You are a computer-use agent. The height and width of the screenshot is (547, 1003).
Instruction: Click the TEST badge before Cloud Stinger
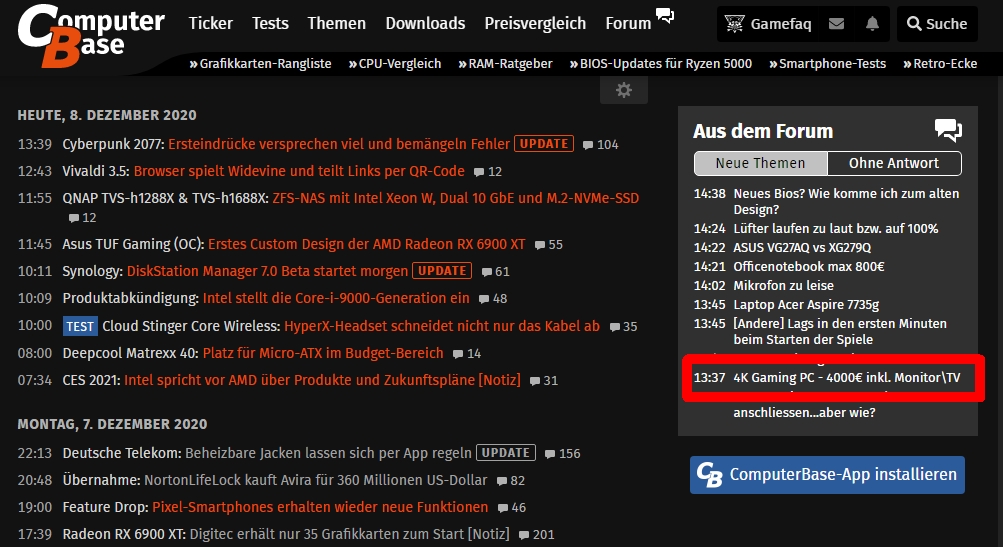coord(80,326)
